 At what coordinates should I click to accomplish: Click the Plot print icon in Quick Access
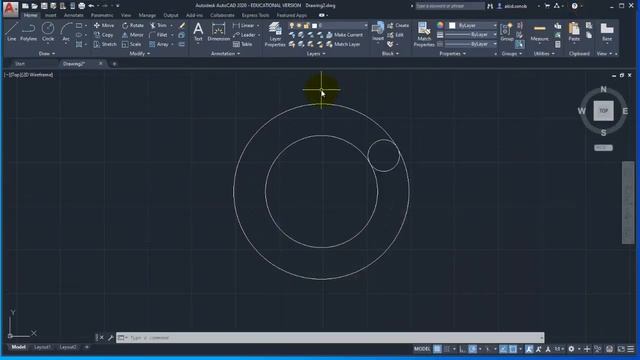82,6
